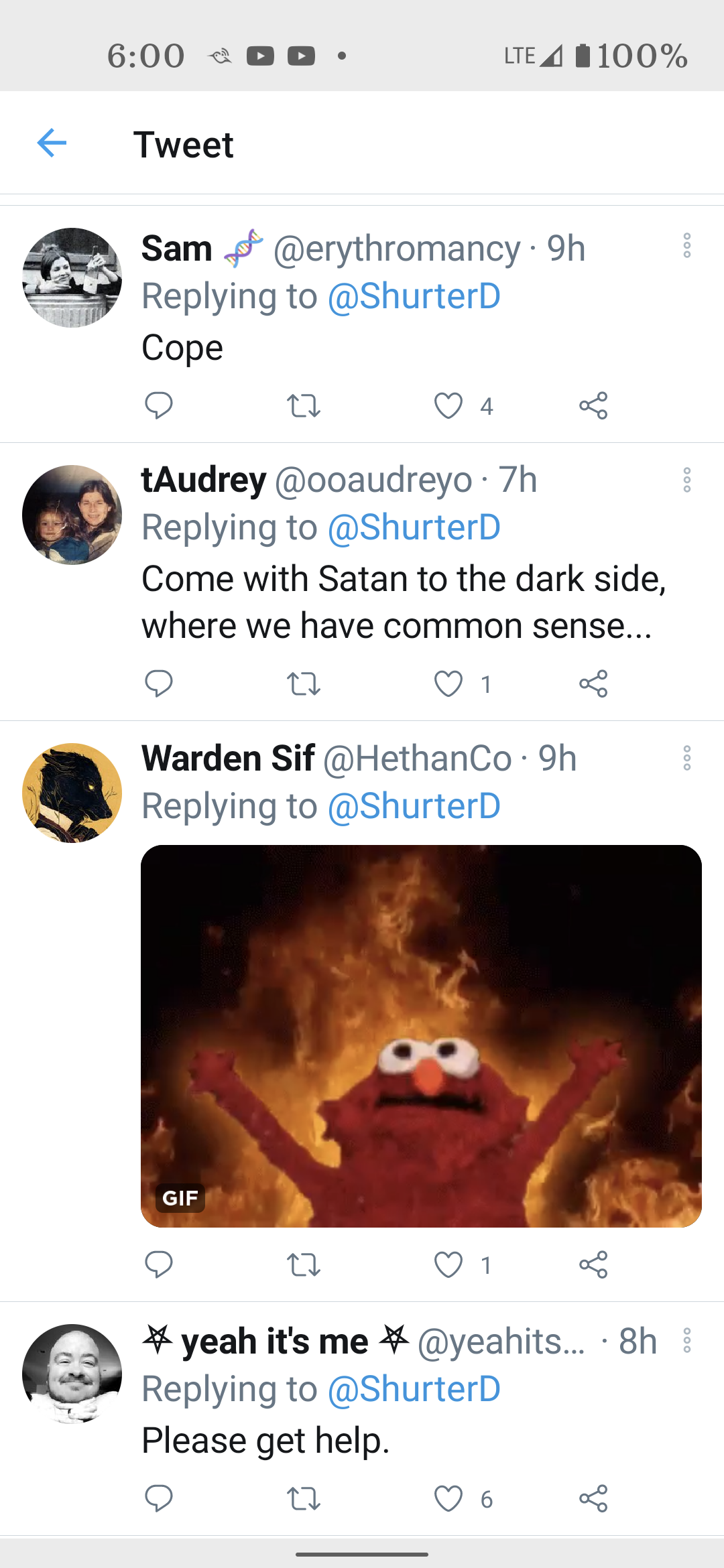Like Sam's "Cope" tweet
Image resolution: width=724 pixels, height=1568 pixels.
click(x=448, y=405)
